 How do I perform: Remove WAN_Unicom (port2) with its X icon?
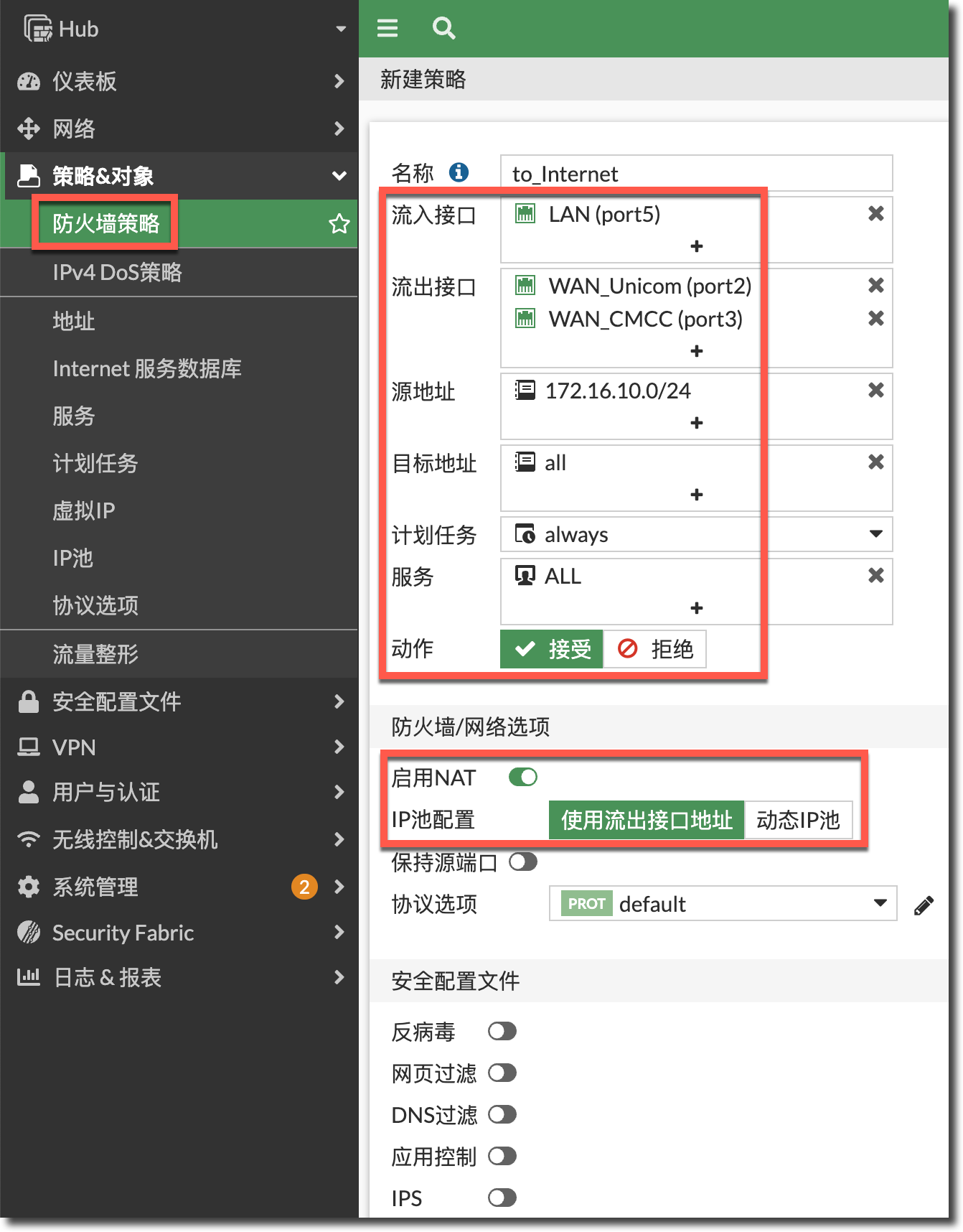point(875,286)
